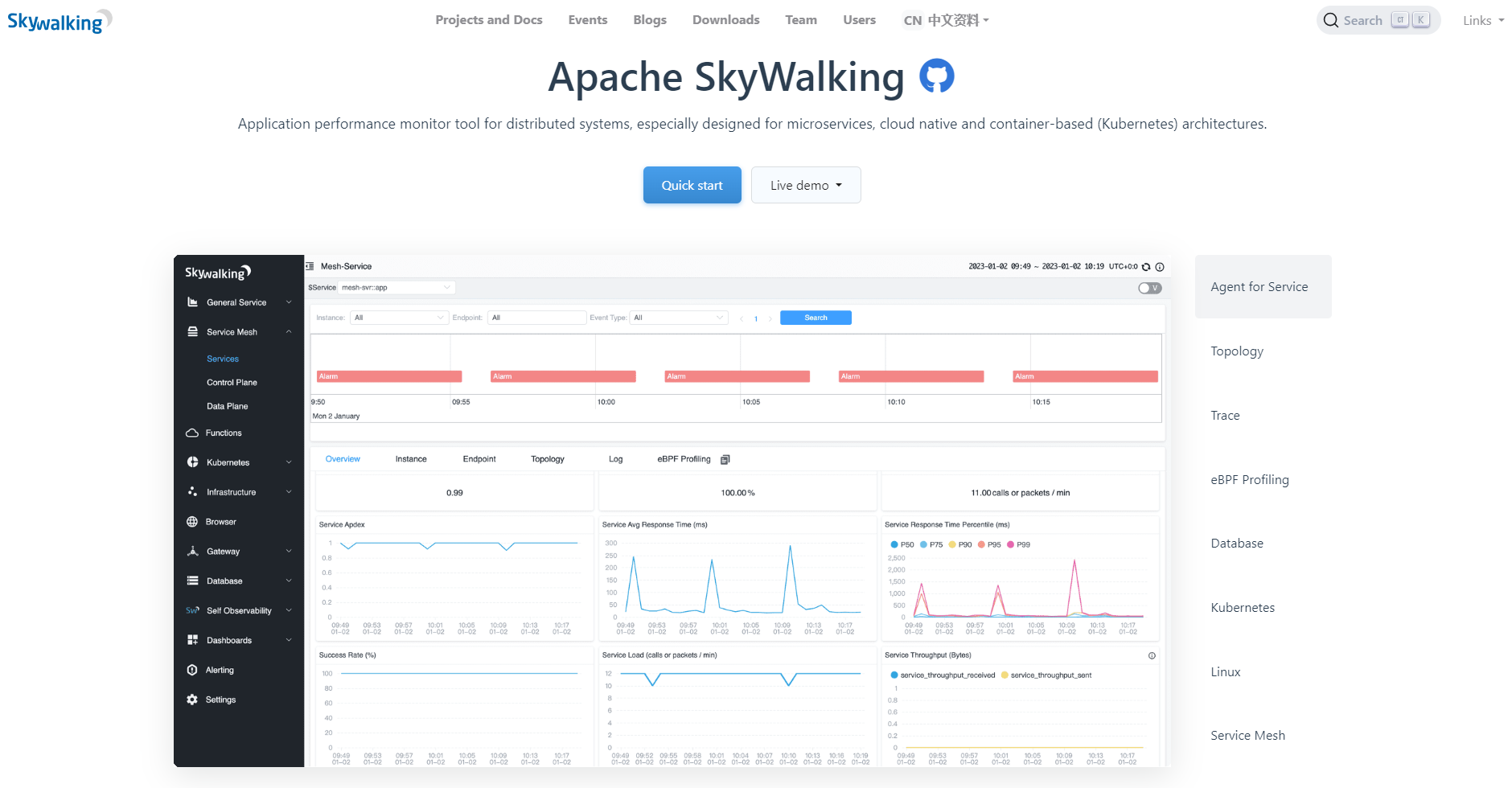Click the Browser globe icon in sidebar
1512x788 pixels.
coord(192,522)
